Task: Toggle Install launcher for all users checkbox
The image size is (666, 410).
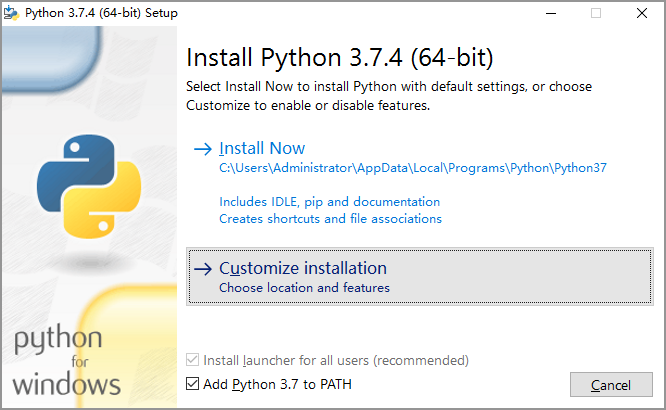Action: coord(193,360)
